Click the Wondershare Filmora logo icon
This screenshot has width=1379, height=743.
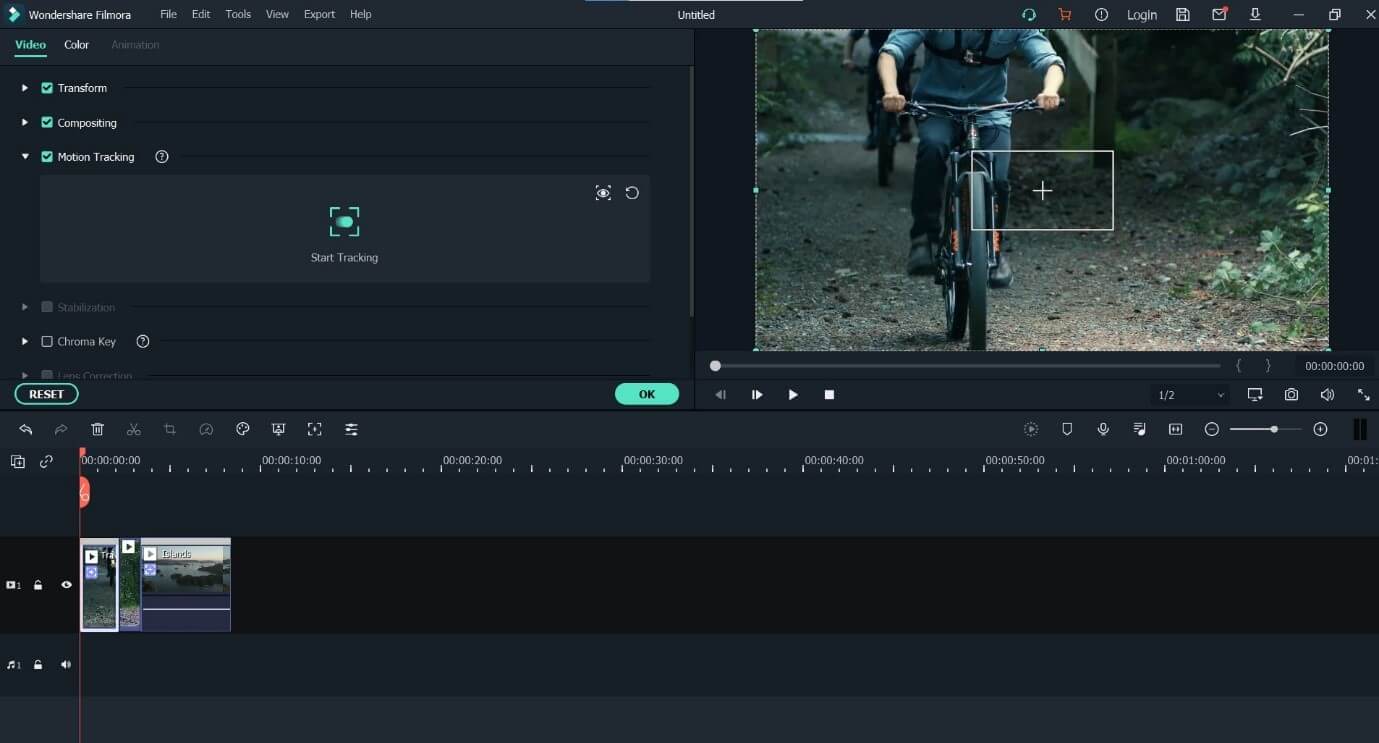pyautogui.click(x=14, y=15)
